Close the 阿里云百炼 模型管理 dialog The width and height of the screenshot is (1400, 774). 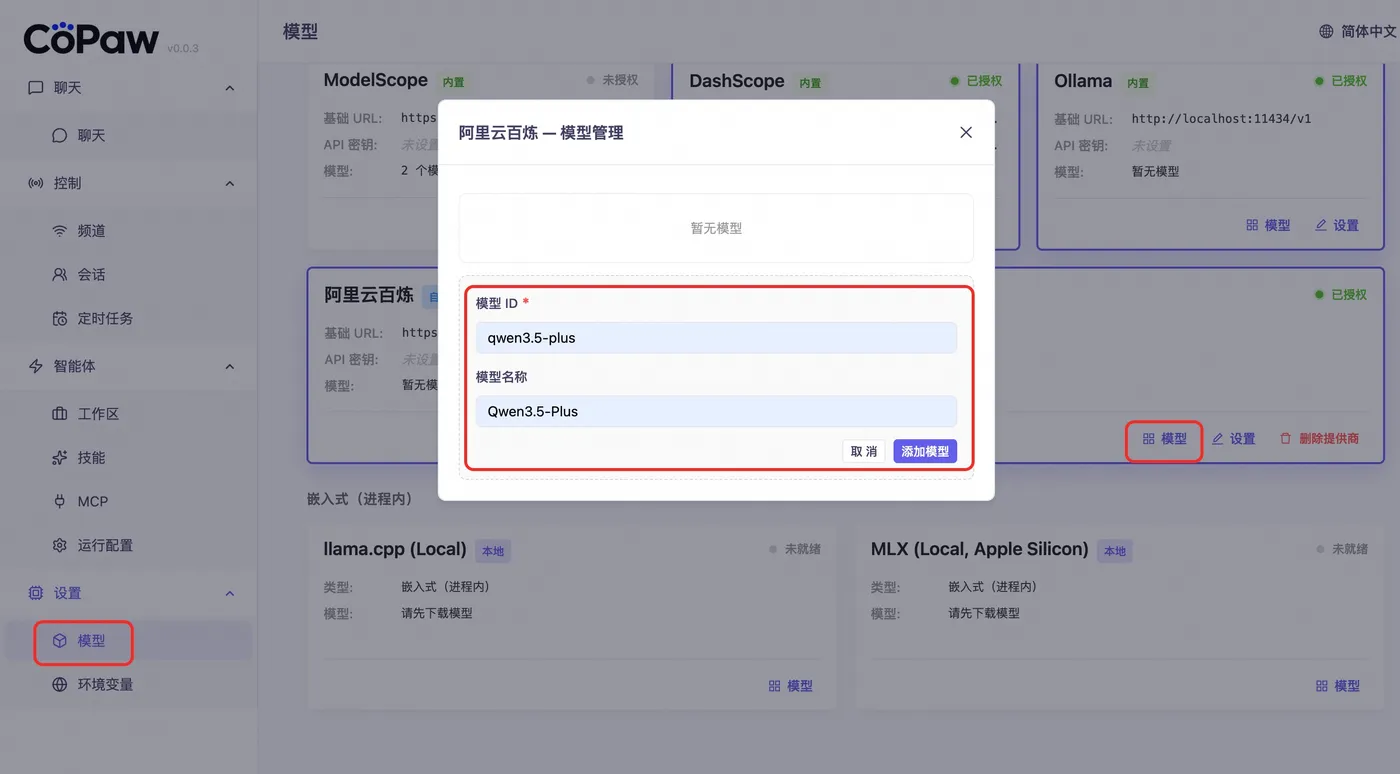coord(966,132)
